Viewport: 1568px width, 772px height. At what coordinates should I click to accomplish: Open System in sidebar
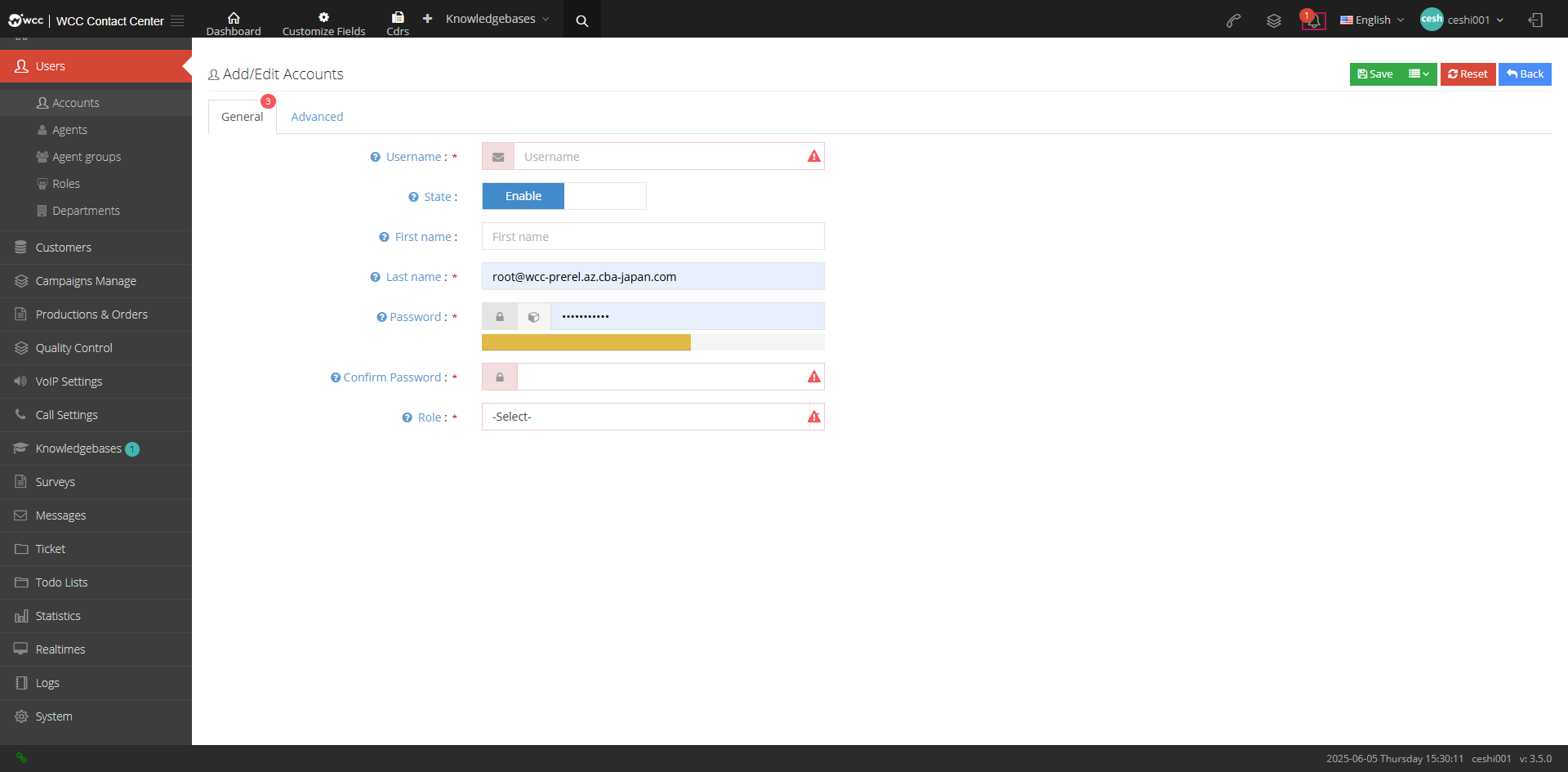click(x=96, y=716)
